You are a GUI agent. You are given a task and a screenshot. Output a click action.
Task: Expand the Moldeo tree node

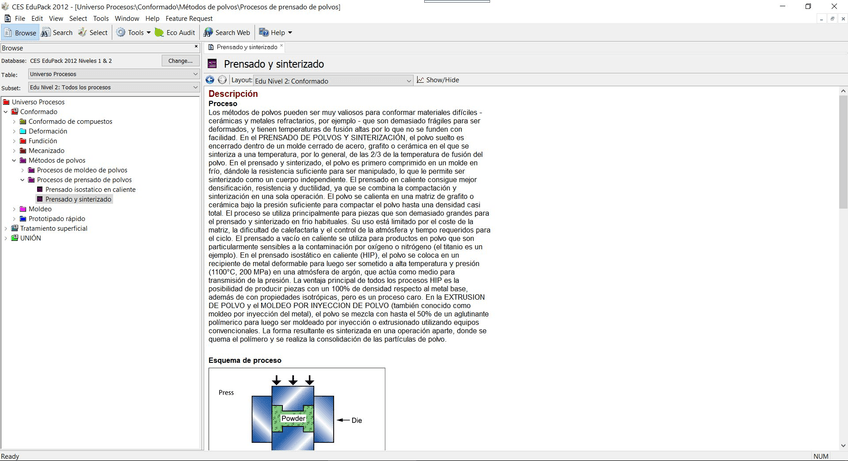click(x=14, y=209)
